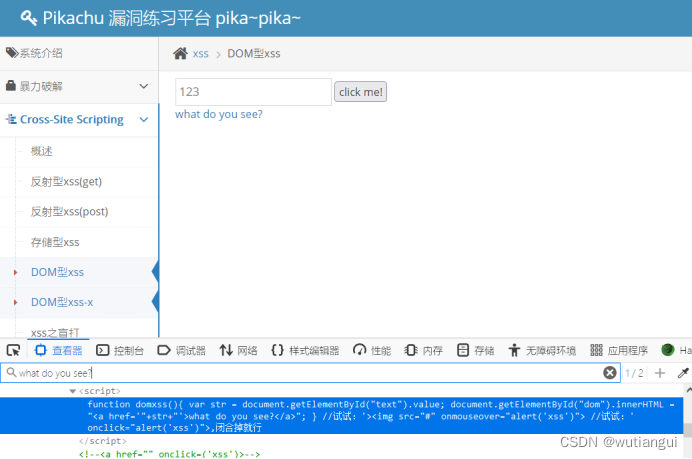Click the application (应用程序) grid icon
692x459 pixels.
pyautogui.click(x=596, y=350)
